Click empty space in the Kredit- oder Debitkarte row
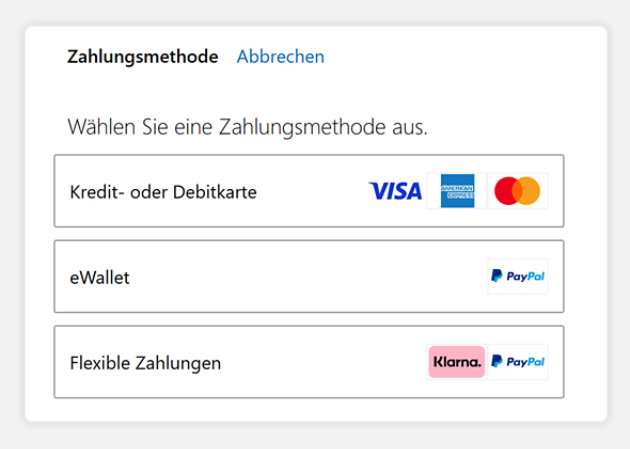This screenshot has width=630, height=449. (x=310, y=191)
